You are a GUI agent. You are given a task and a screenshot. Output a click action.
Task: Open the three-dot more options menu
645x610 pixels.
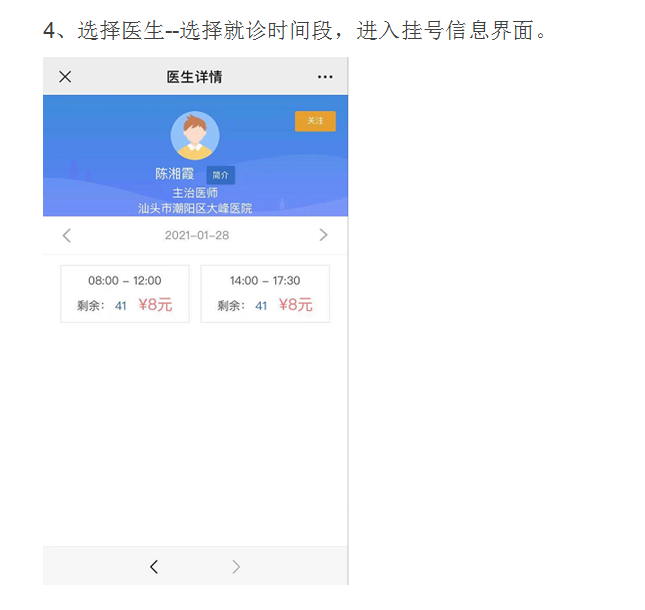point(325,77)
